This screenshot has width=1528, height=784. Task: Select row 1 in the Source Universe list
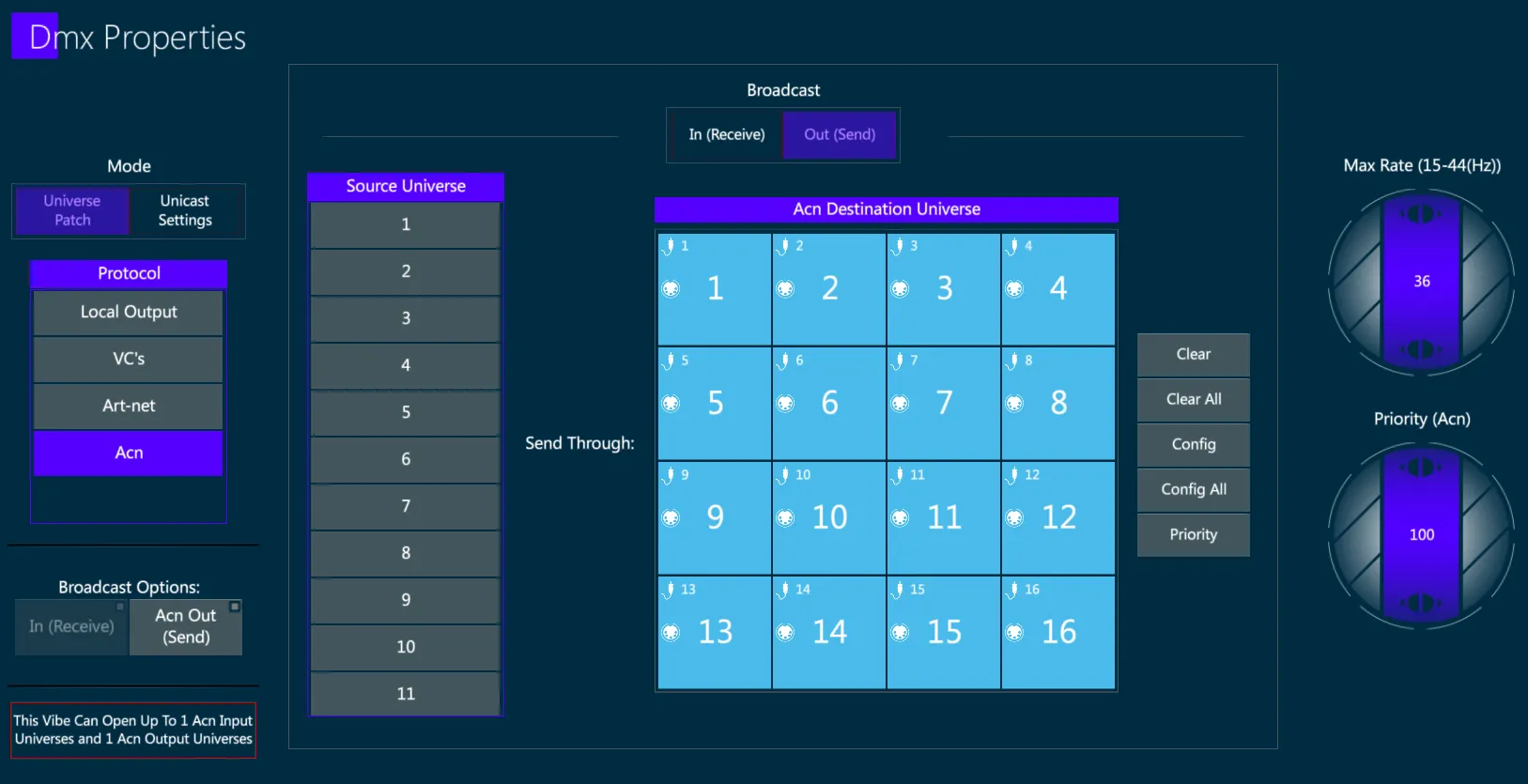pyautogui.click(x=406, y=225)
